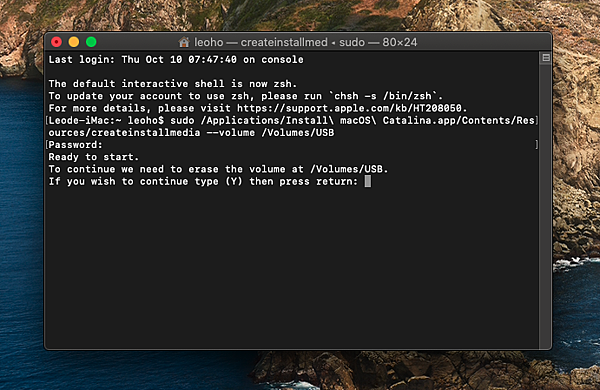600x390 pixels.
Task: Click the /Volumes/USB path in the command
Action: [298, 133]
